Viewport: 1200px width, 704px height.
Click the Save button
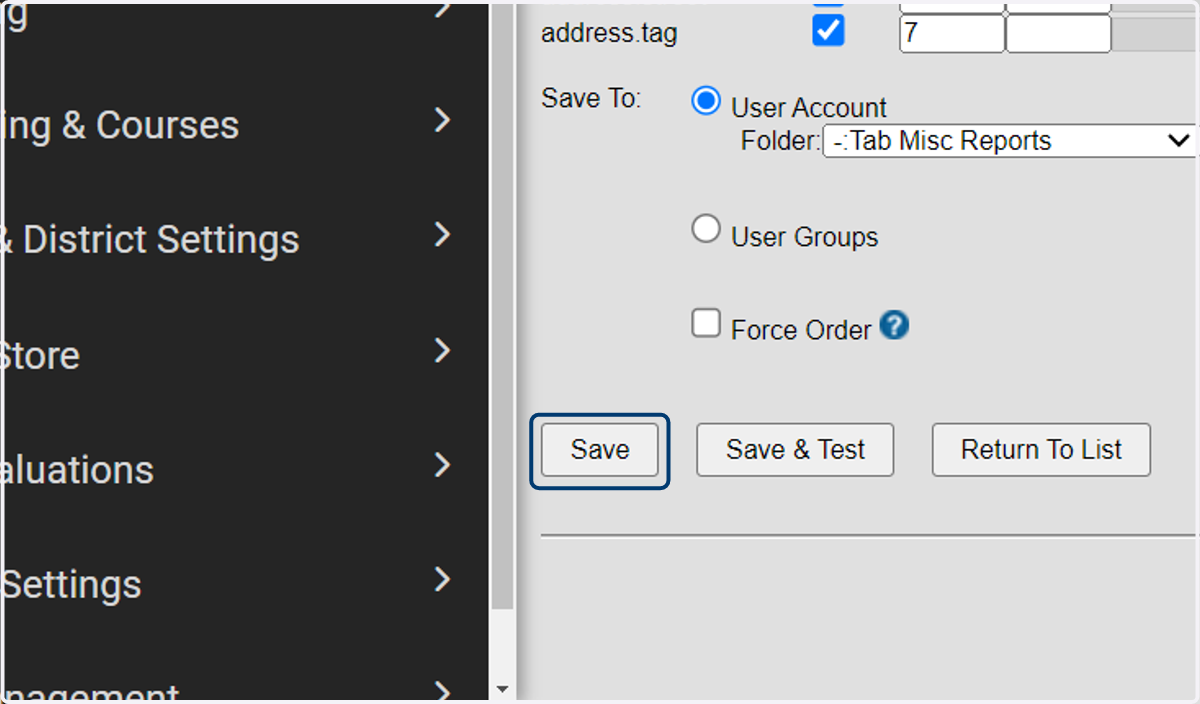click(600, 450)
